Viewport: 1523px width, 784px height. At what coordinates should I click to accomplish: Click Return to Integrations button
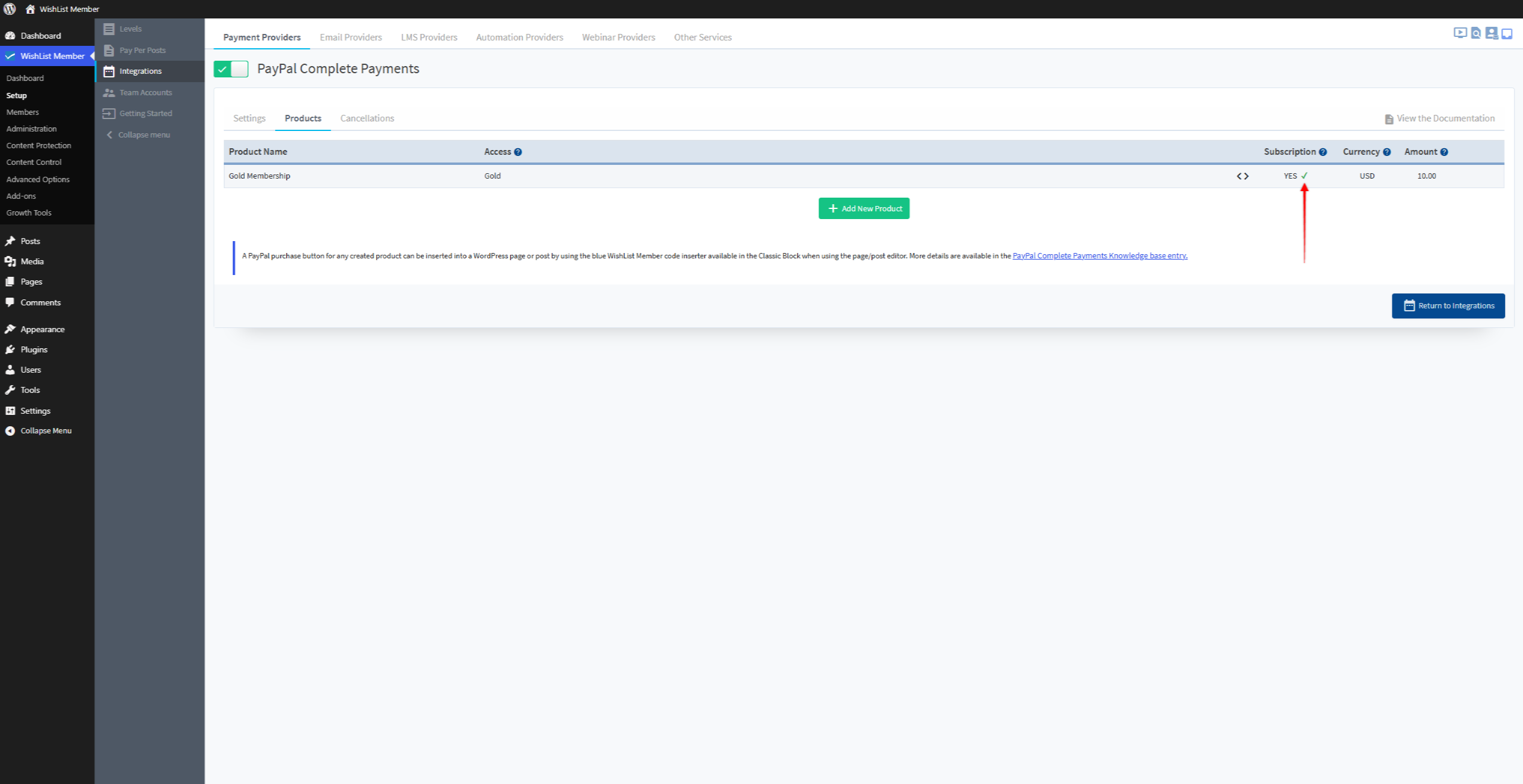coord(1448,306)
